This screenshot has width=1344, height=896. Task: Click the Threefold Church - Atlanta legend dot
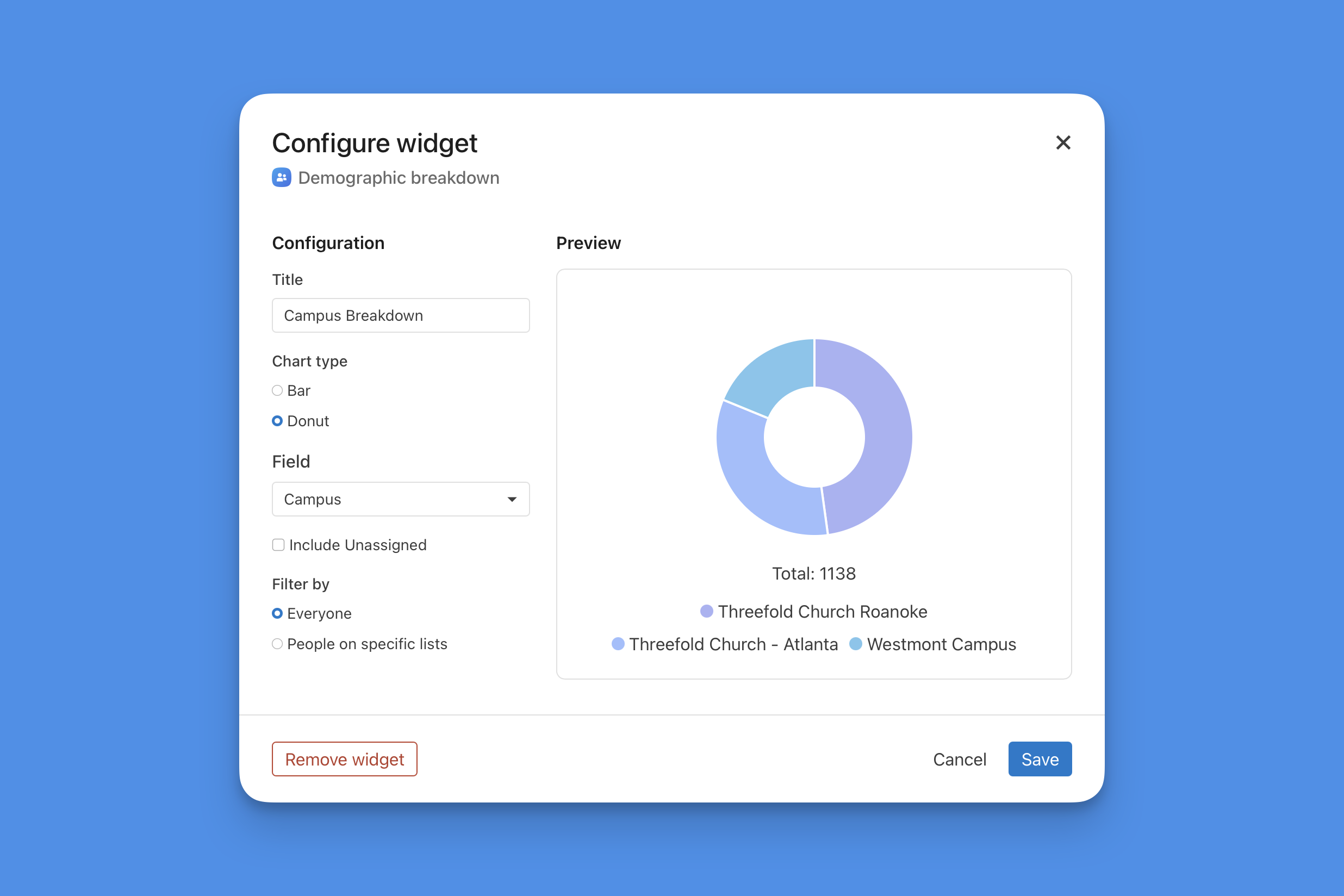tap(618, 644)
